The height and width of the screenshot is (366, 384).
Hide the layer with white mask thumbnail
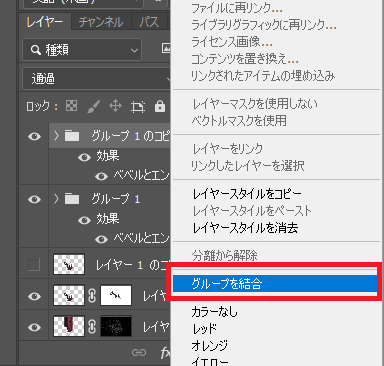(x=34, y=296)
